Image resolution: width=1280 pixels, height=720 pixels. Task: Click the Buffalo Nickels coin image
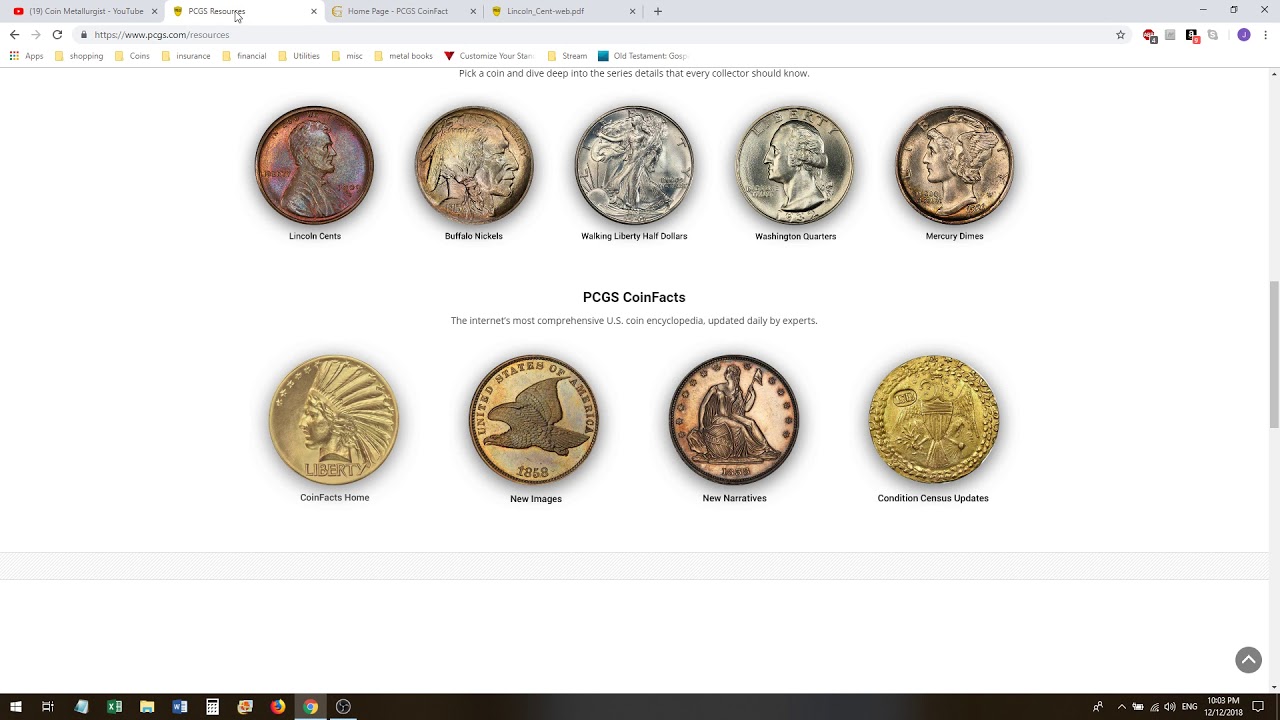tap(474, 165)
